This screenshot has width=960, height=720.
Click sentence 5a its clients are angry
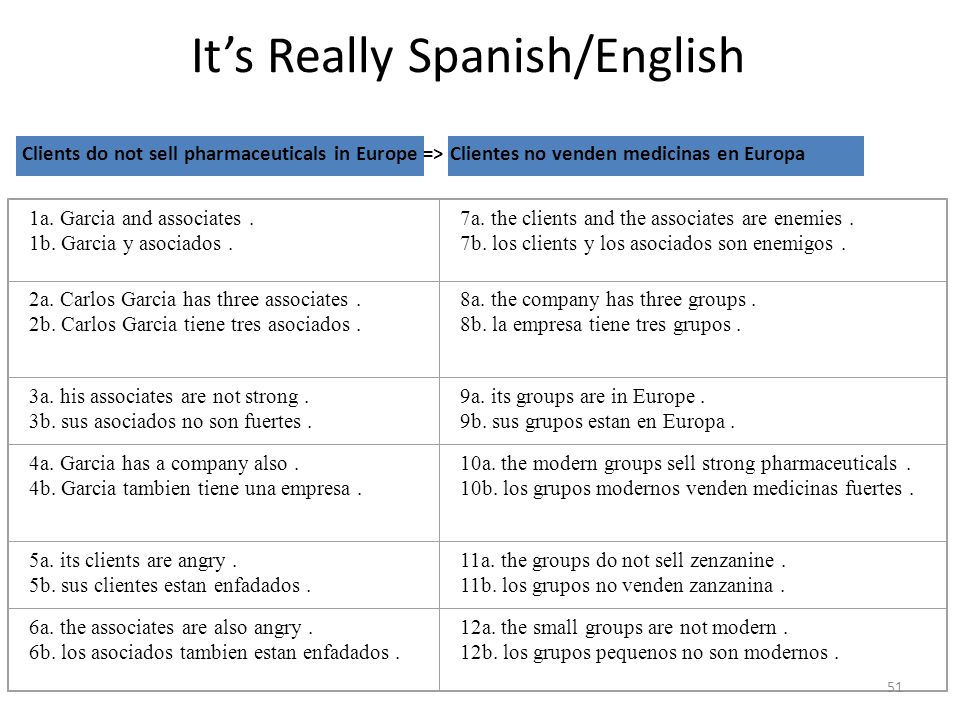(x=133, y=561)
